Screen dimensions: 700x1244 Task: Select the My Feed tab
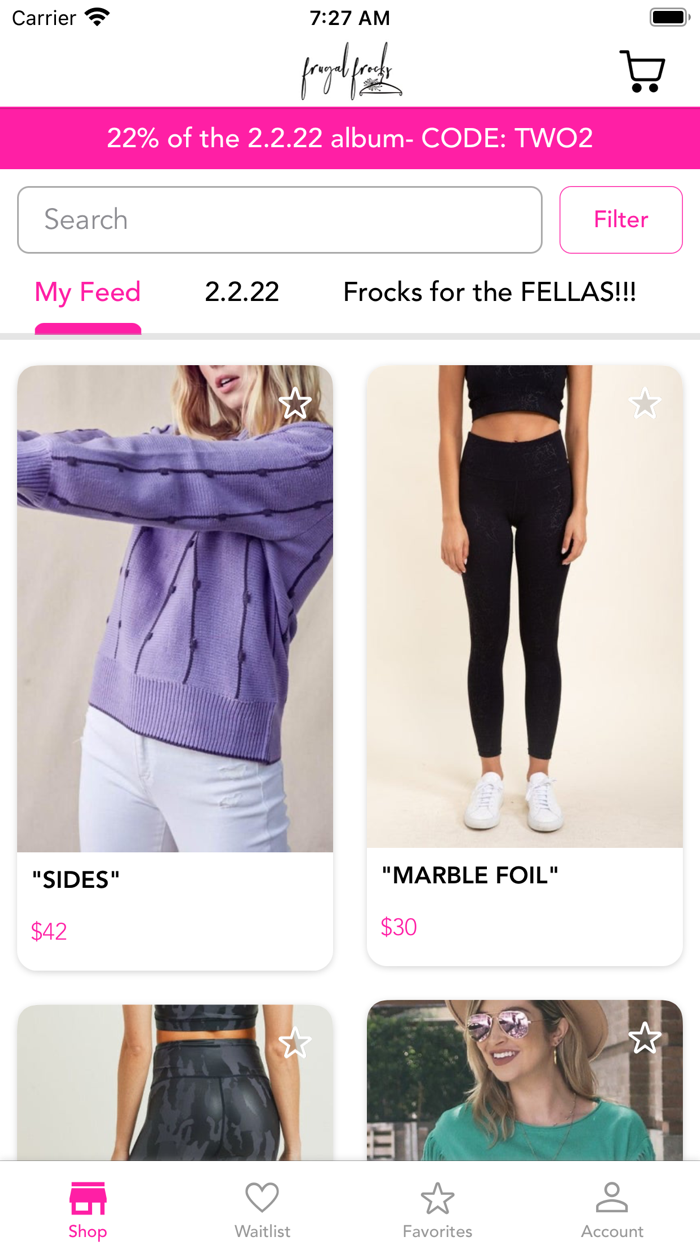point(87,291)
